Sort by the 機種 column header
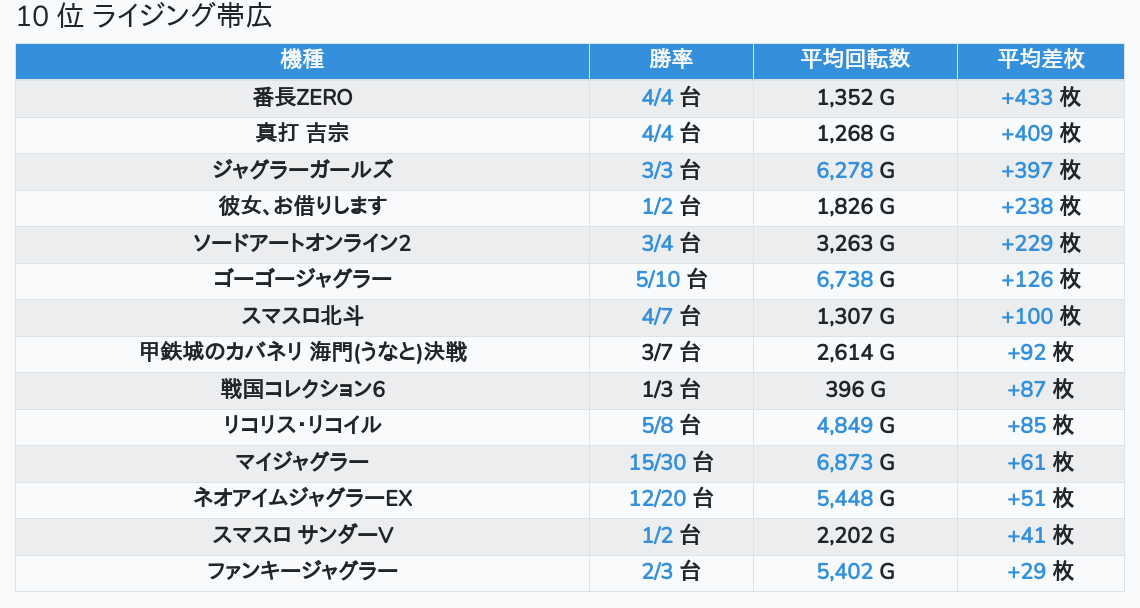This screenshot has width=1140, height=608. pos(302,60)
